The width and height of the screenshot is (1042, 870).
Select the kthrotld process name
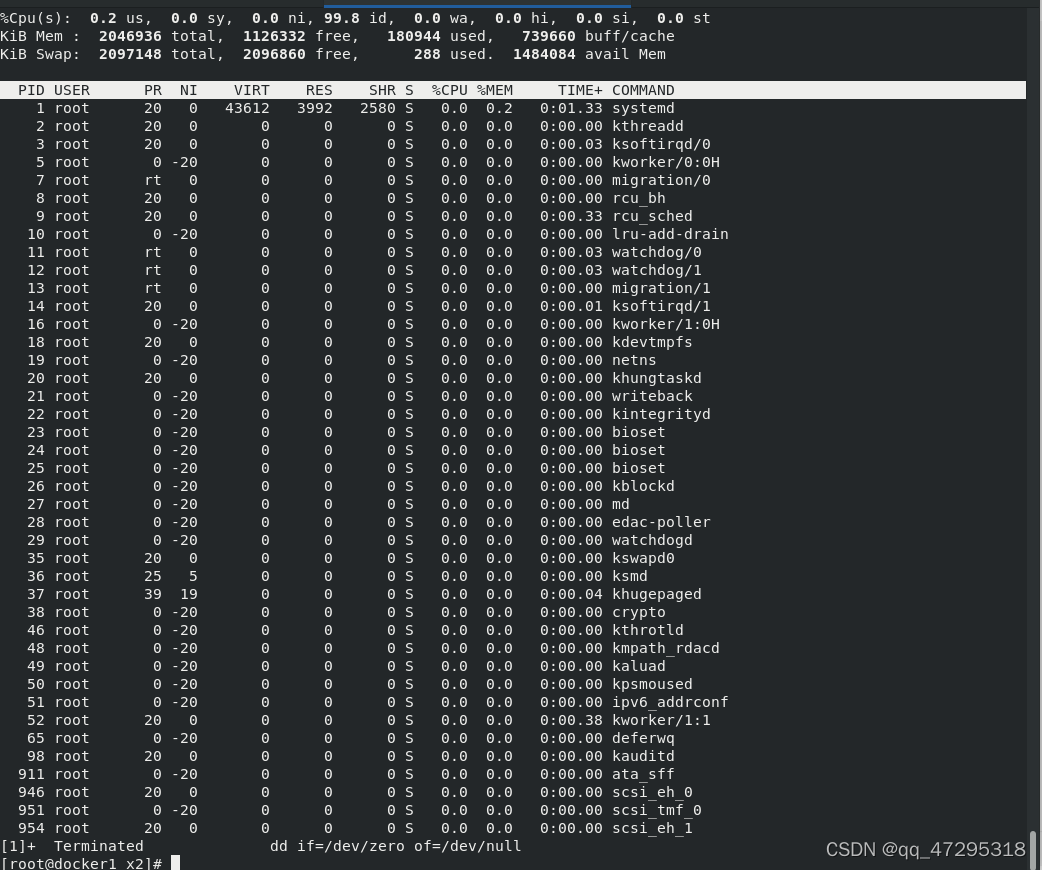[x=648, y=630]
